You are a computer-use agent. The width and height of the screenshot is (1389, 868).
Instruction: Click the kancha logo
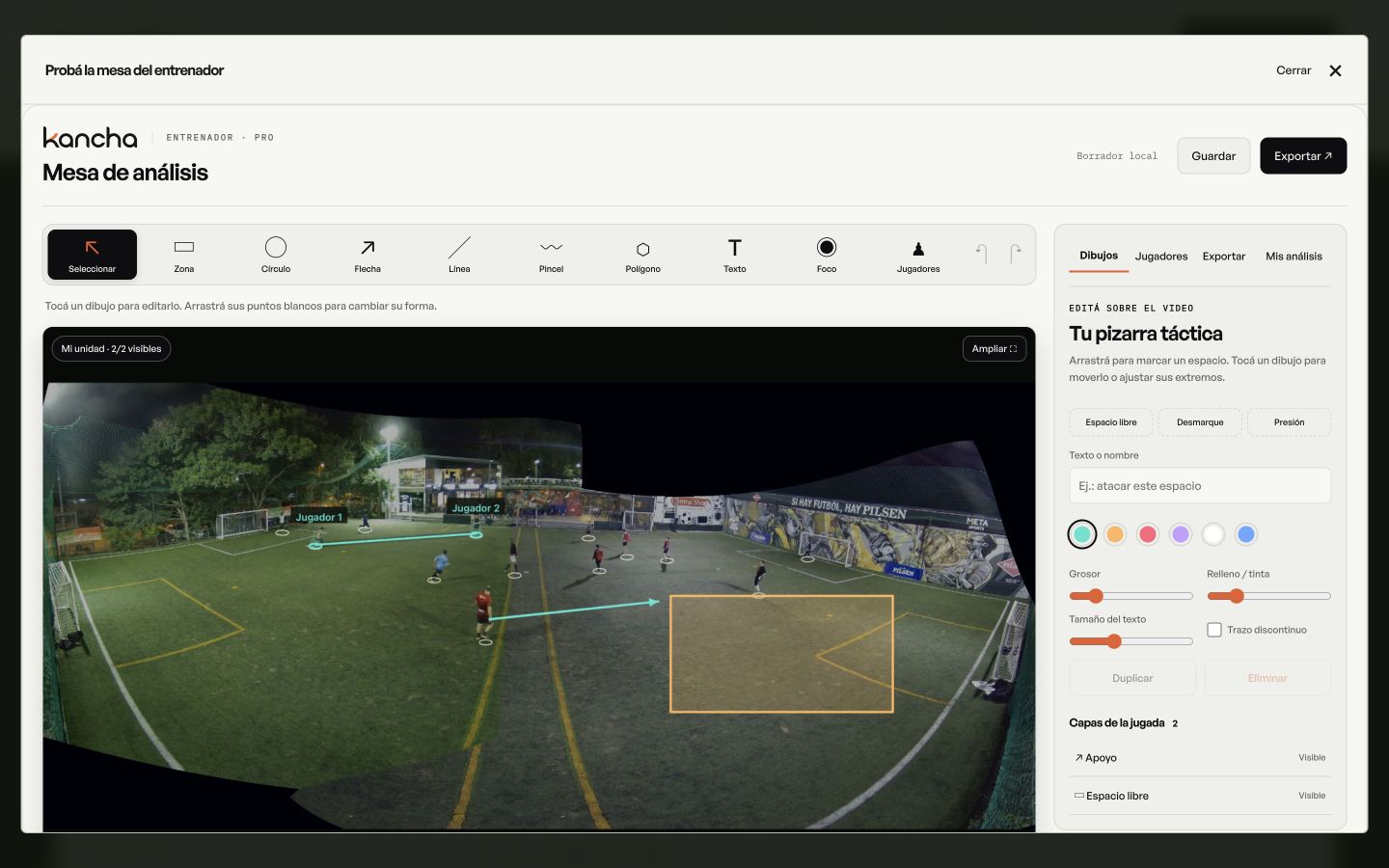click(90, 137)
